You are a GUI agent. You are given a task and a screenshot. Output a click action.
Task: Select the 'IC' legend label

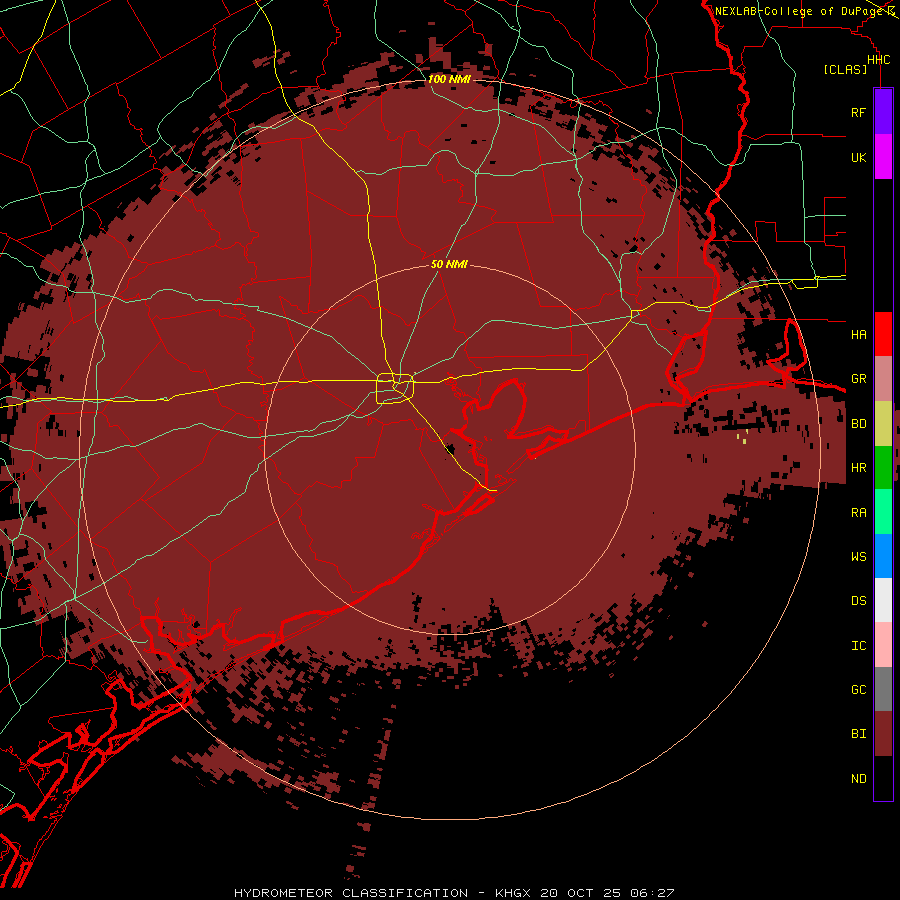click(858, 646)
